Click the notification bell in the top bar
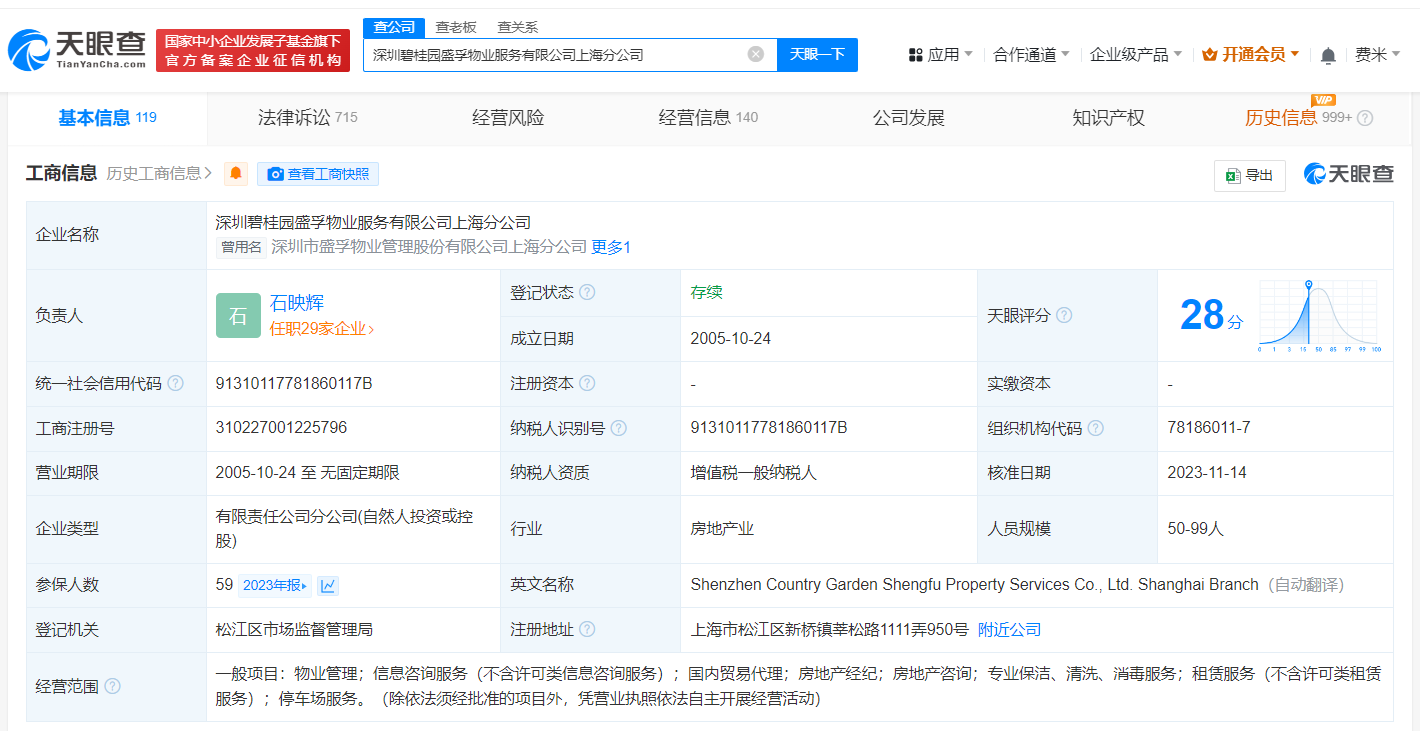 (x=1328, y=55)
